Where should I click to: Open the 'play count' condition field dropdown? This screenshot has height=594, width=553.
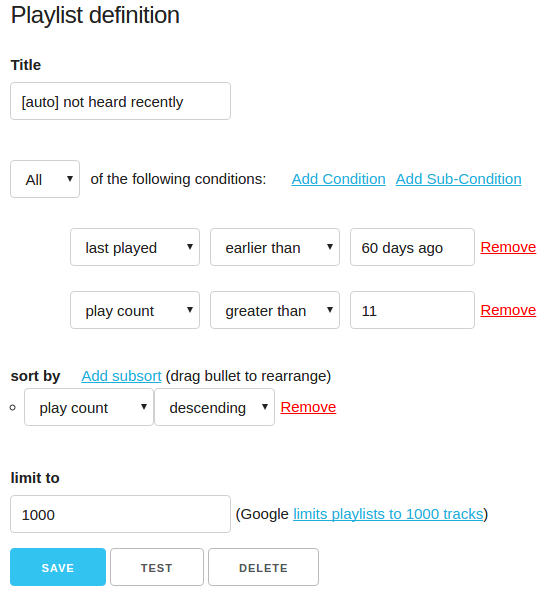tap(135, 310)
